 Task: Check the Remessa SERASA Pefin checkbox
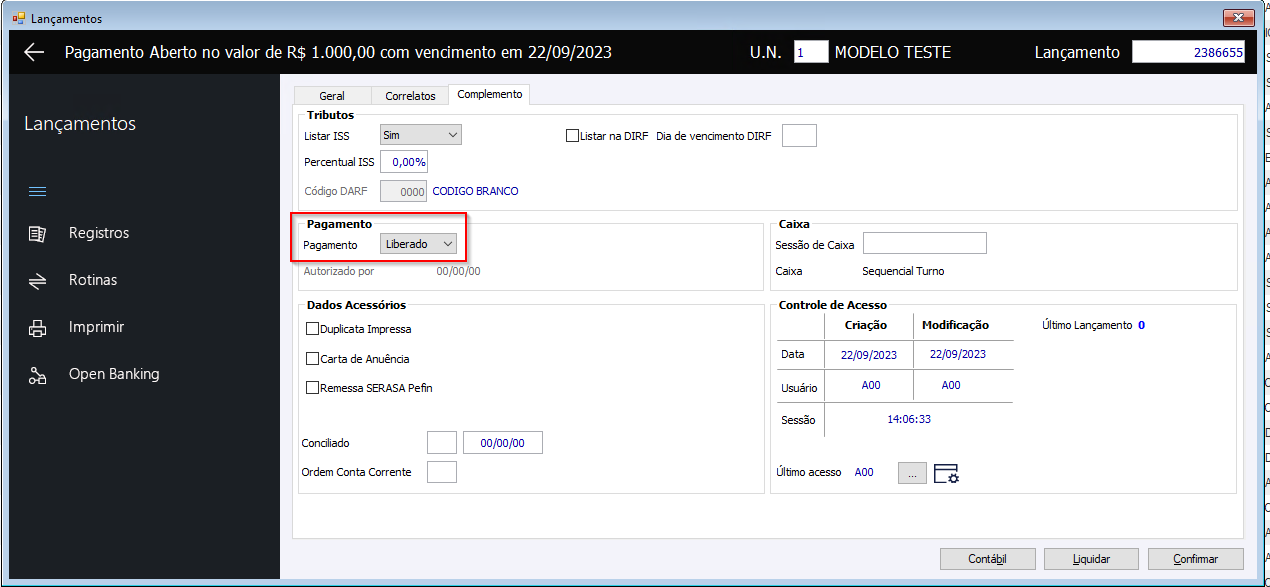(312, 388)
